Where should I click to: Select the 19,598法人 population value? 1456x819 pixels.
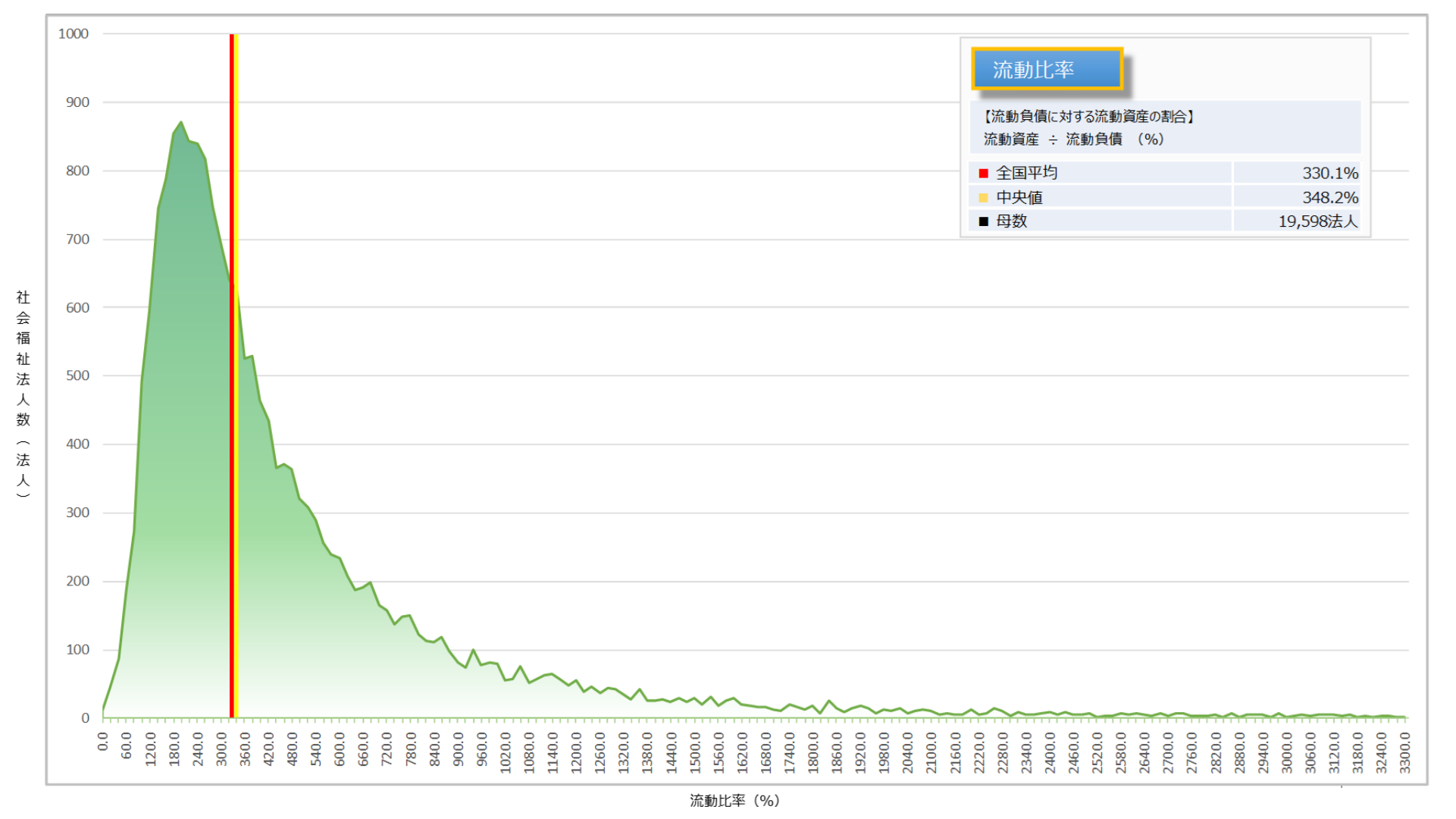[1317, 221]
